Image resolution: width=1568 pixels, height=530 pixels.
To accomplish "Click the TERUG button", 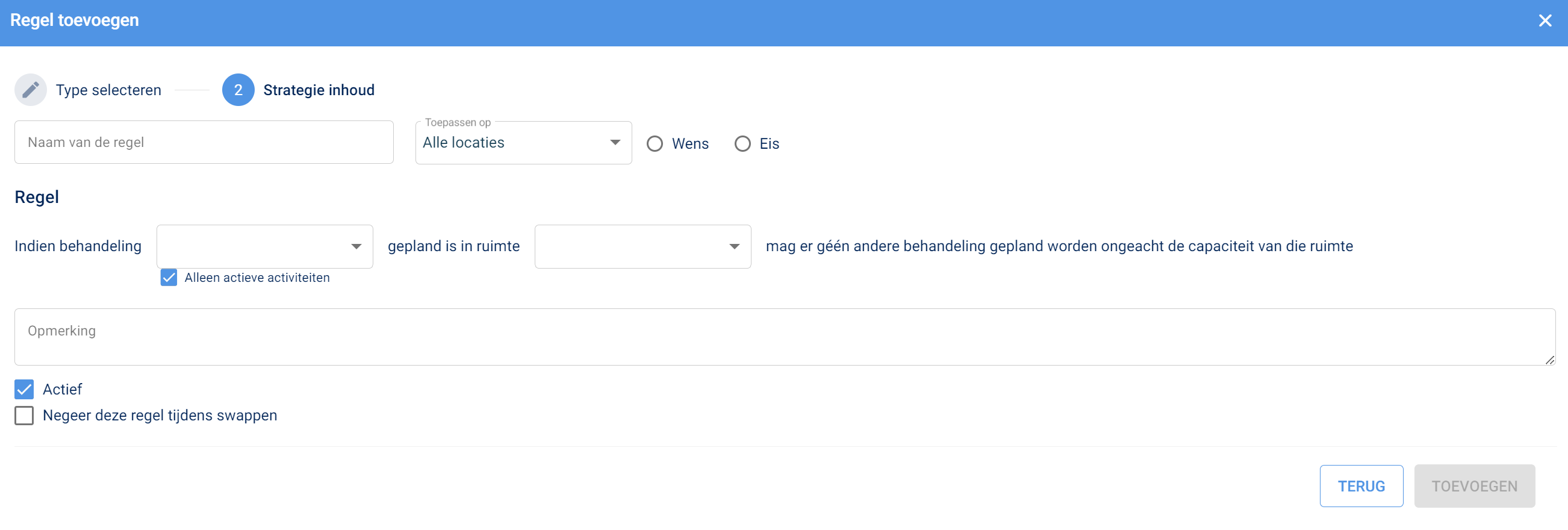I will (x=1361, y=486).
